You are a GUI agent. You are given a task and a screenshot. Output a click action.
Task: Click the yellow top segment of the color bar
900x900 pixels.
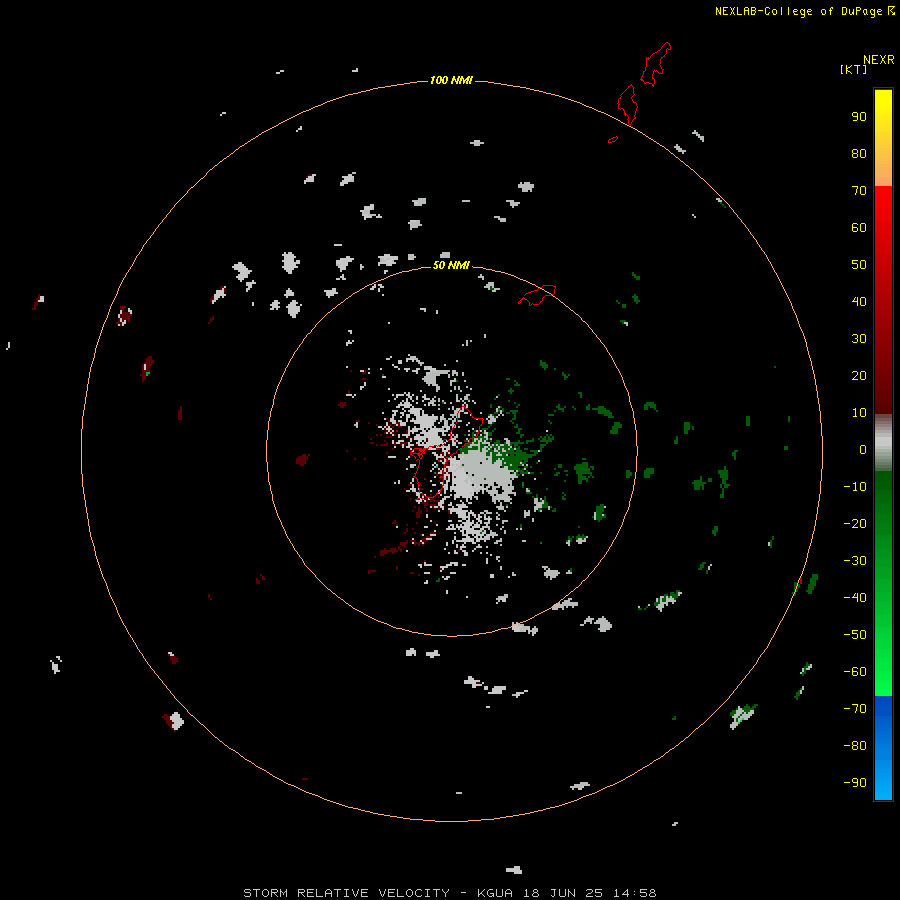click(x=883, y=138)
